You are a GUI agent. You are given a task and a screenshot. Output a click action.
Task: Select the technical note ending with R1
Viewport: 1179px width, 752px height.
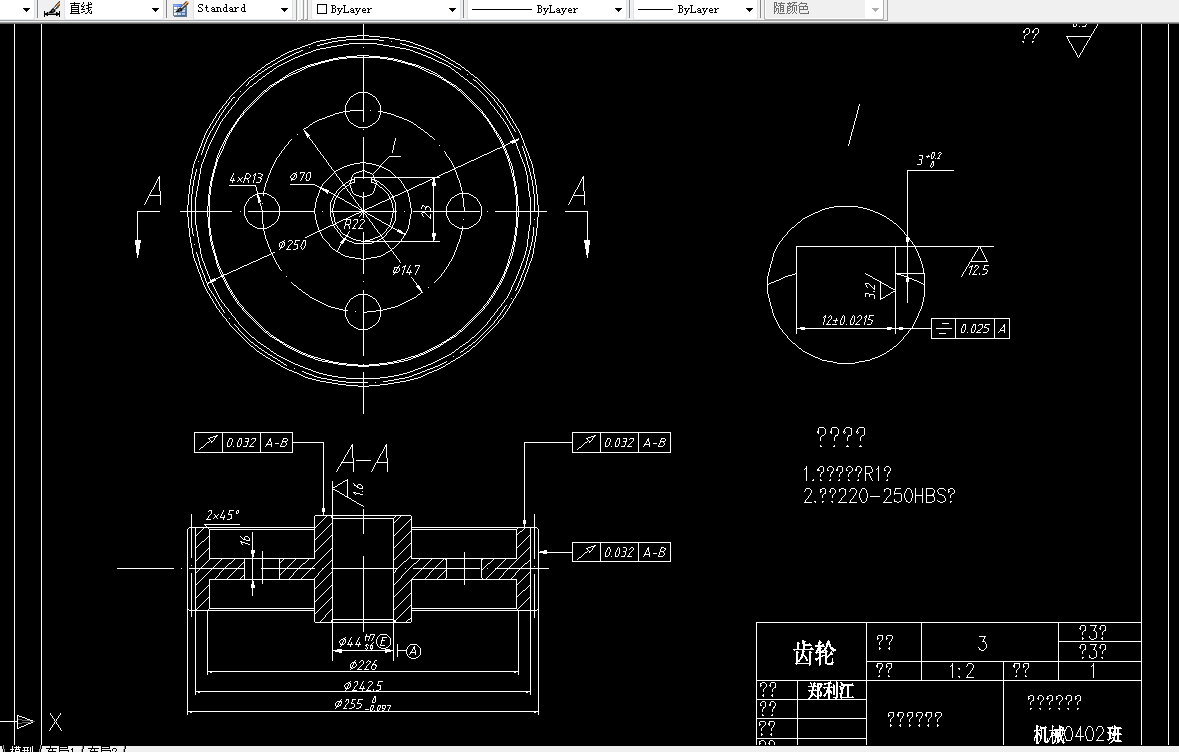pos(847,474)
